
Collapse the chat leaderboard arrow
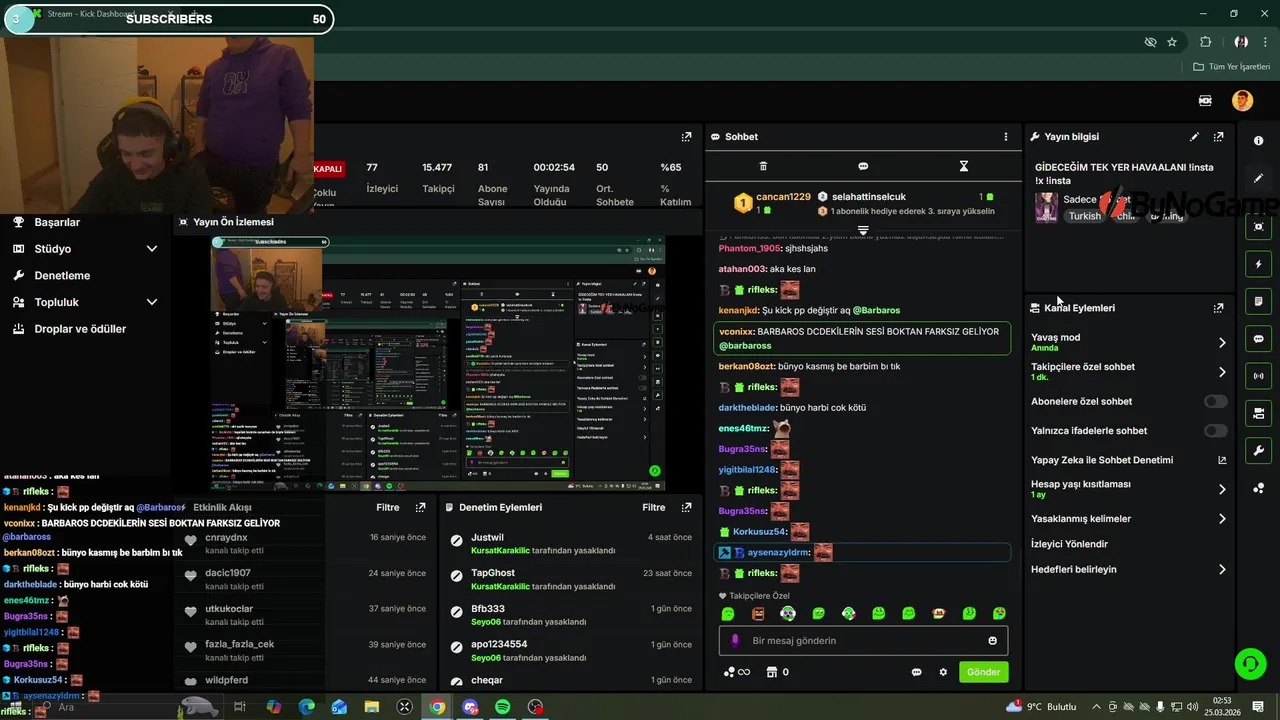[863, 229]
